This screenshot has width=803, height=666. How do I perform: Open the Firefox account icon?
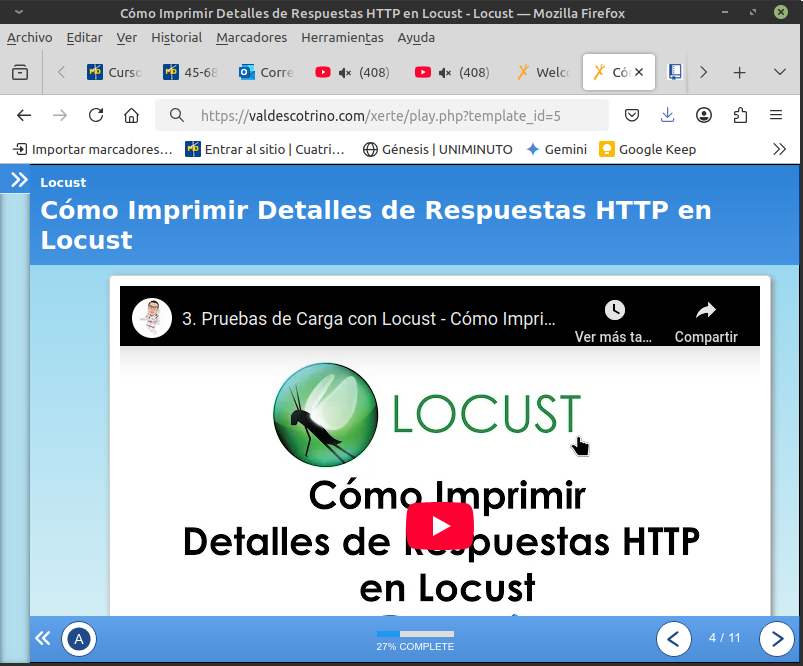coord(704,115)
